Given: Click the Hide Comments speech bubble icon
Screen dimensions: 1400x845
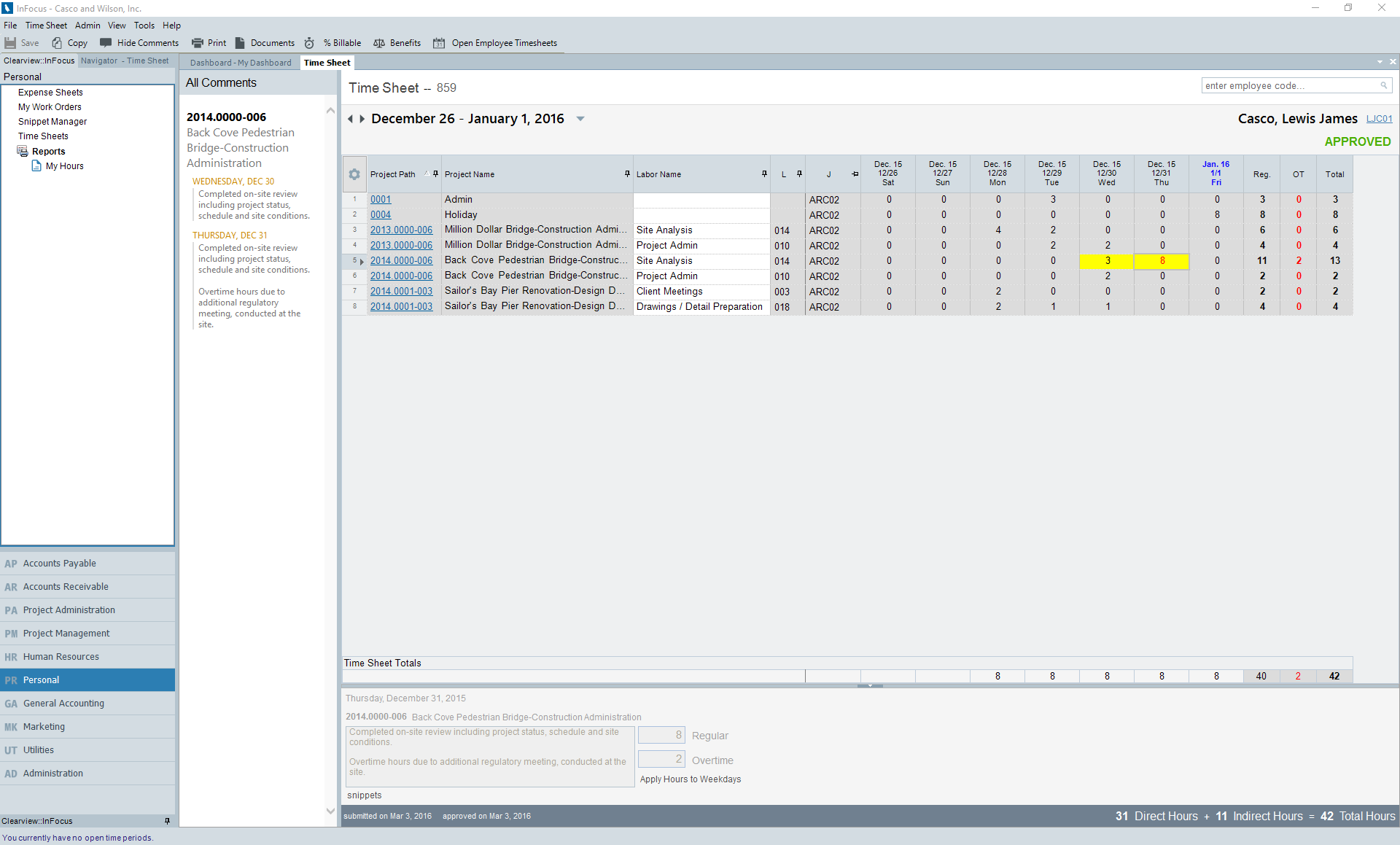Looking at the screenshot, I should coord(106,43).
